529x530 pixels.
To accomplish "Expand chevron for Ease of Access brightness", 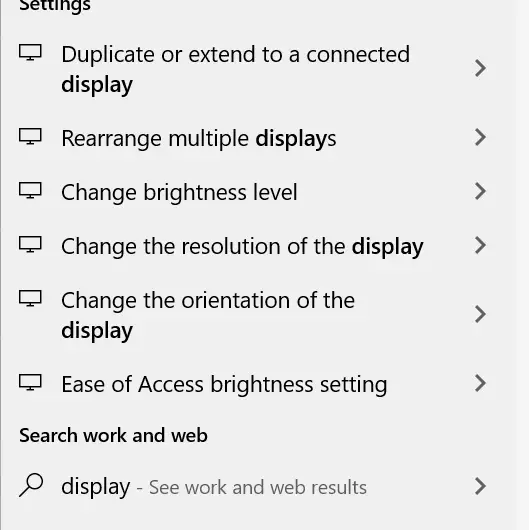I will [480, 383].
